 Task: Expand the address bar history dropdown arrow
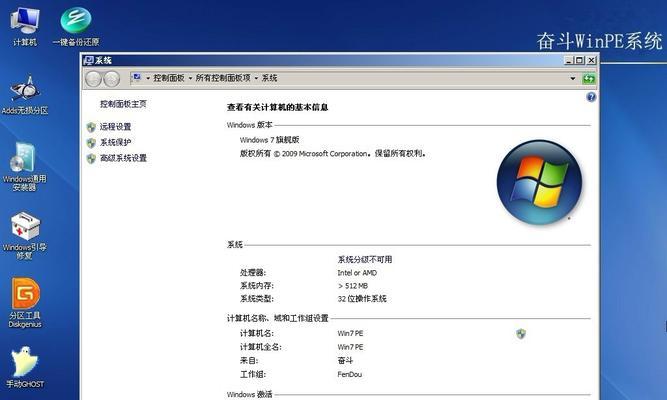coord(573,79)
